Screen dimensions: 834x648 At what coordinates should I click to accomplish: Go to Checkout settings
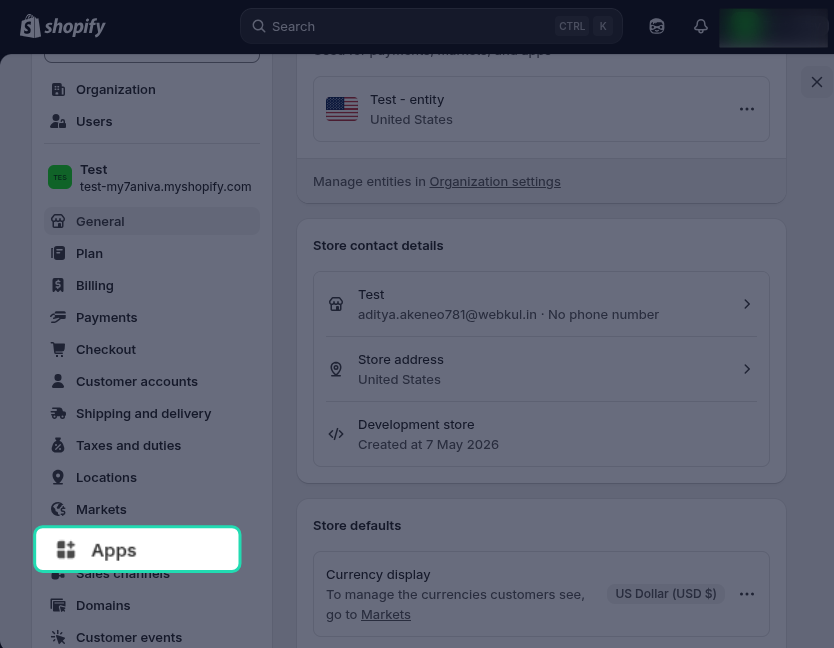tap(152, 349)
